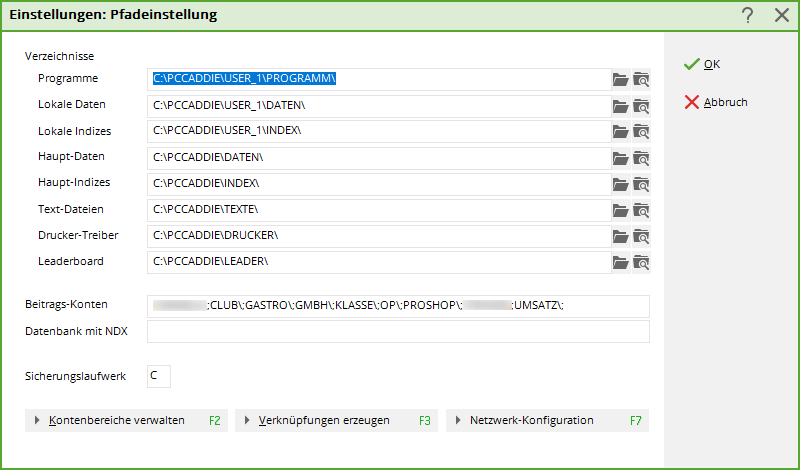Click the Text-Dateien path field
The height and width of the screenshot is (470, 800).
point(379,210)
